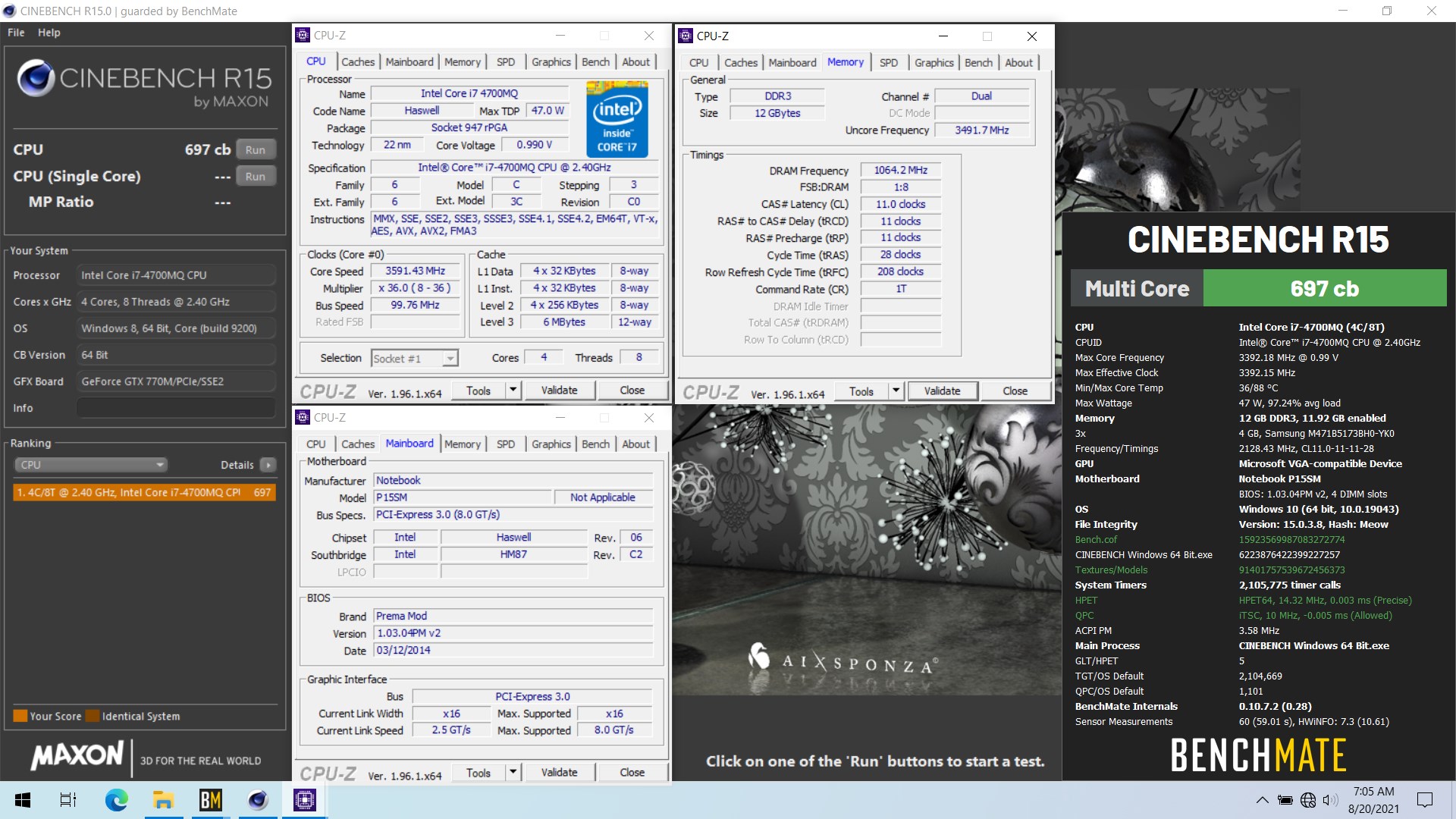Viewport: 1456px width, 819px height.
Task: Open Tools dropdown arrow in CPU tab window
Action: tap(513, 390)
